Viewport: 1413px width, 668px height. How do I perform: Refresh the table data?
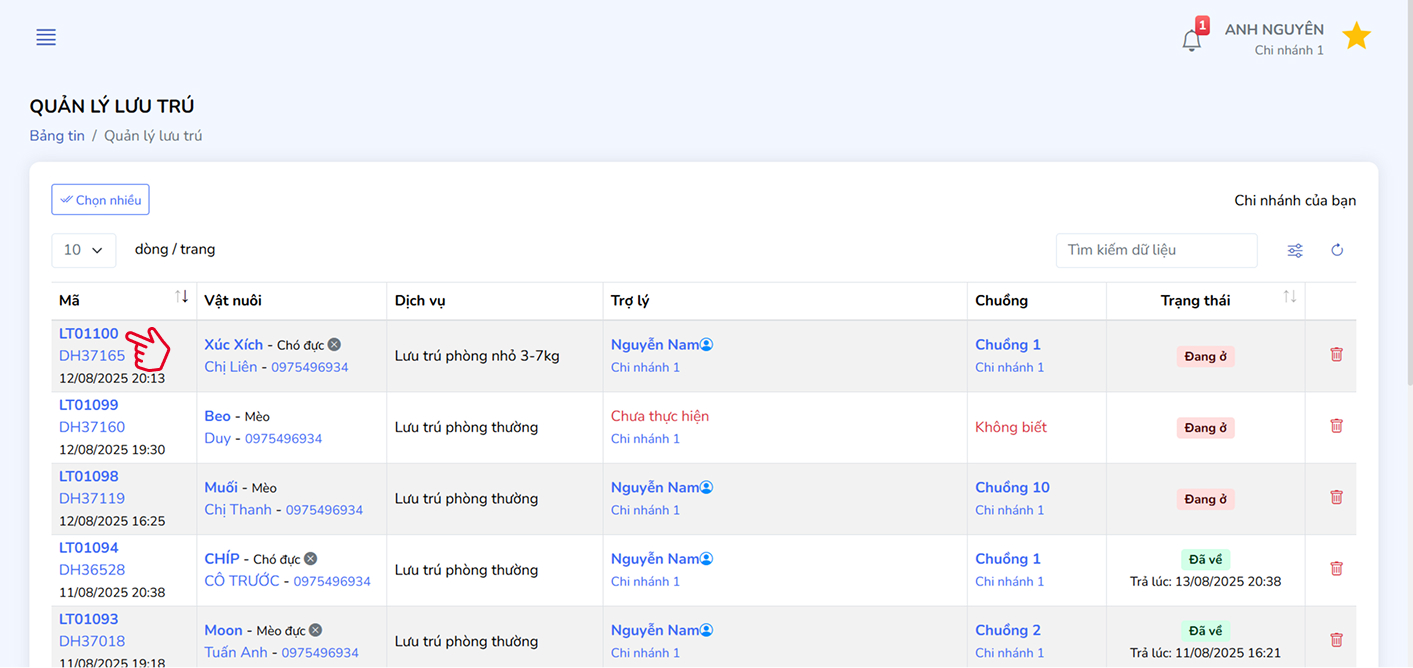(1337, 251)
